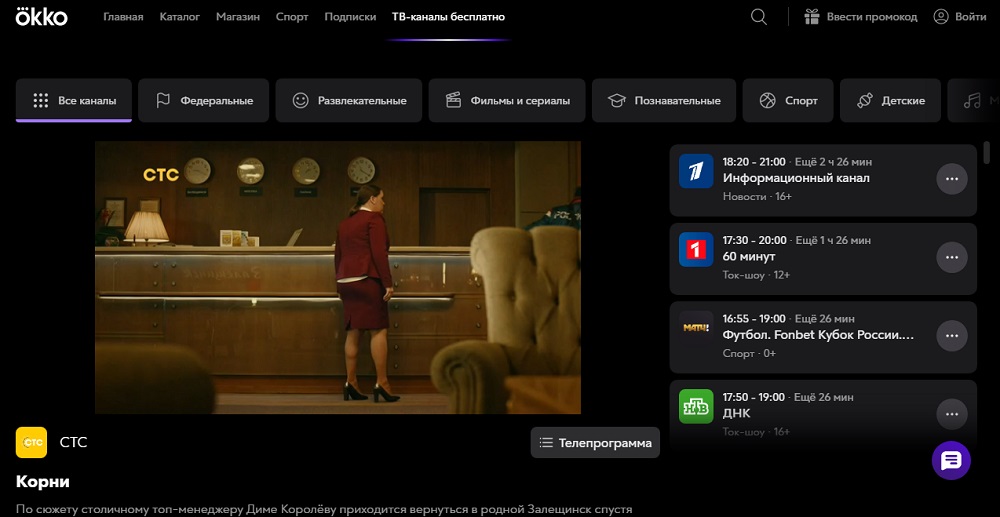The height and width of the screenshot is (517, 1000).
Task: Filter channels by Развлекательные
Action: click(x=349, y=101)
